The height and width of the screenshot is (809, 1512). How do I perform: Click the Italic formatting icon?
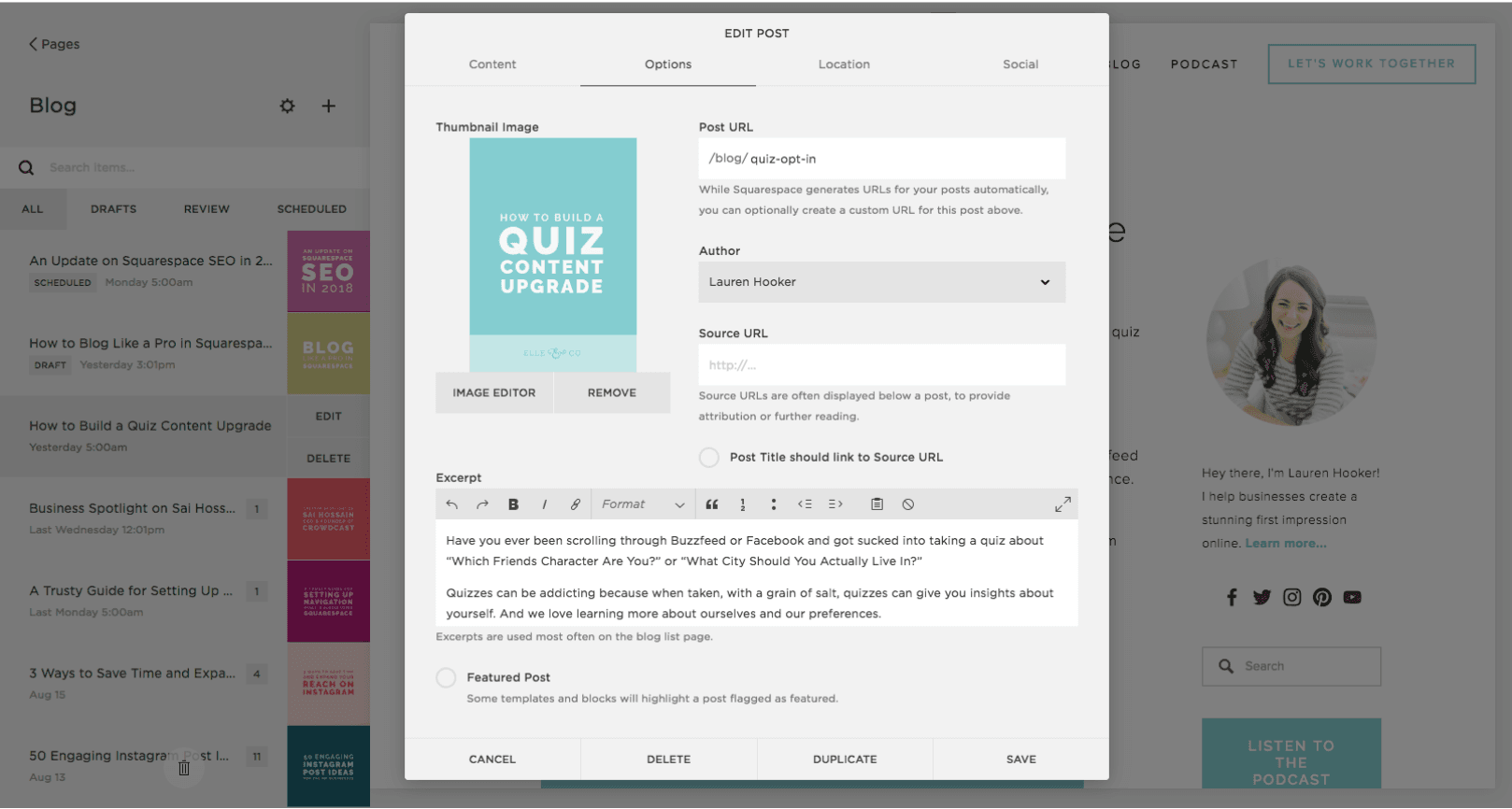[x=544, y=504]
